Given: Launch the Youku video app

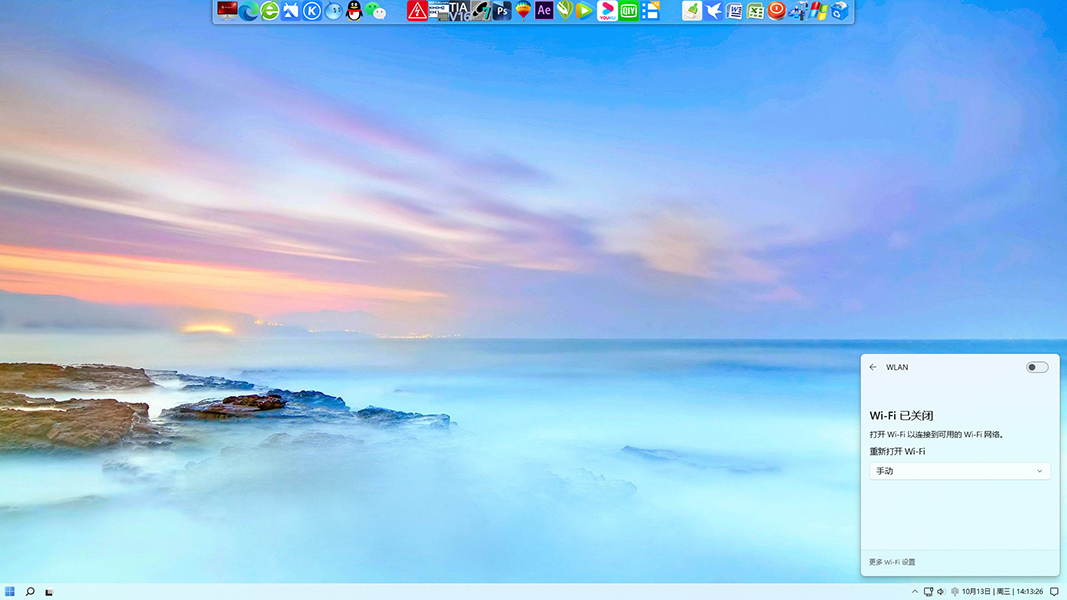Looking at the screenshot, I should [607, 11].
